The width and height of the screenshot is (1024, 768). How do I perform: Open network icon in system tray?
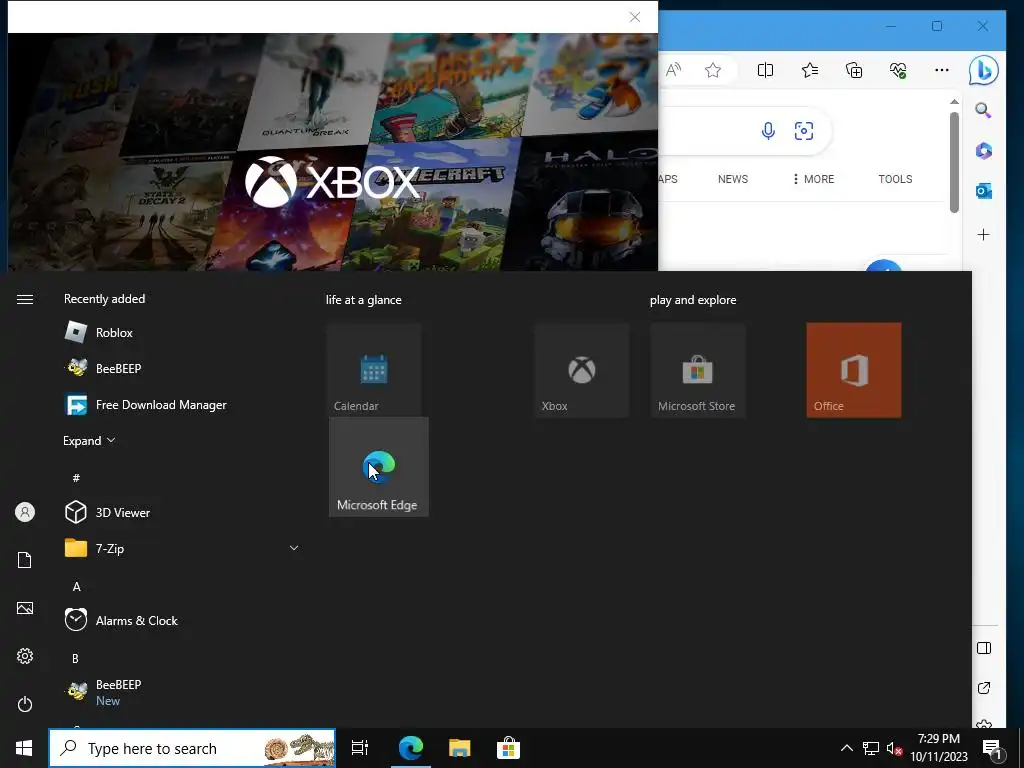[x=871, y=748]
